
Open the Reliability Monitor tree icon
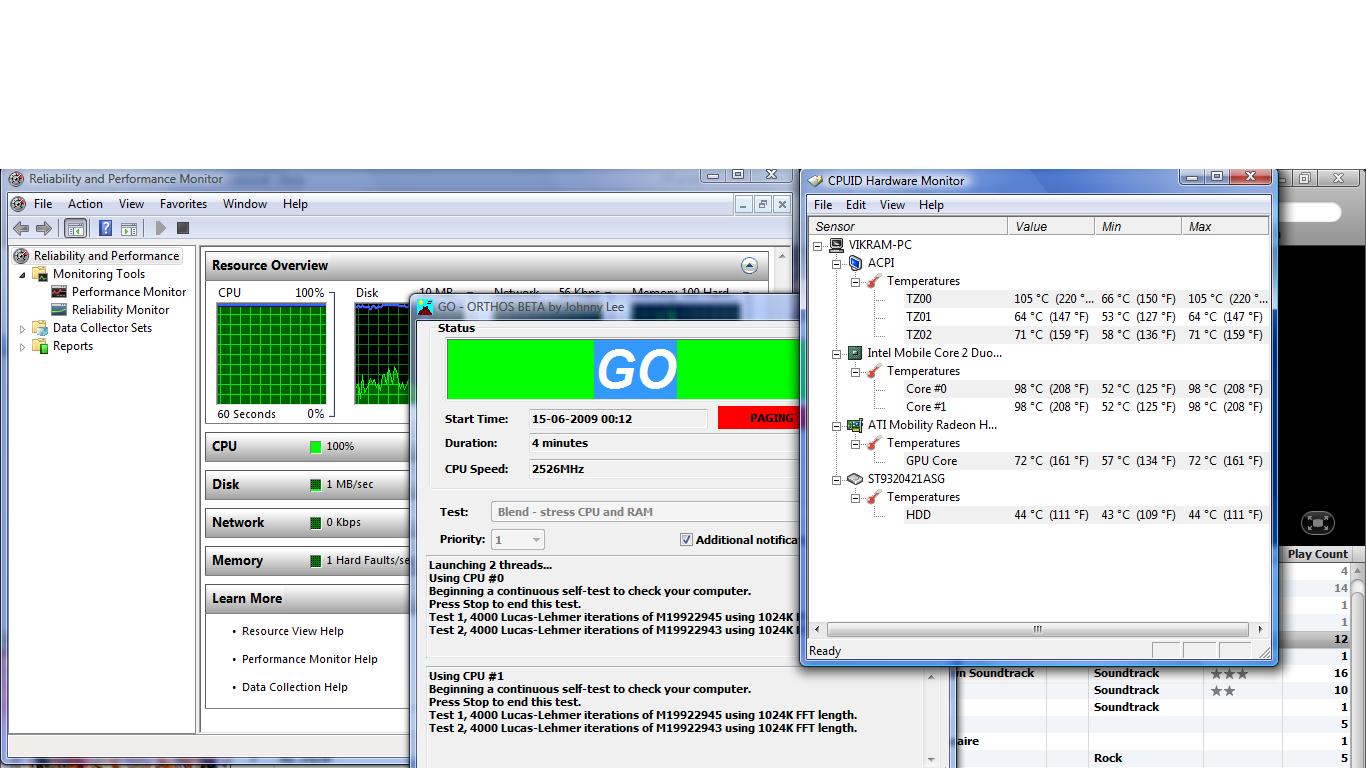(x=59, y=310)
